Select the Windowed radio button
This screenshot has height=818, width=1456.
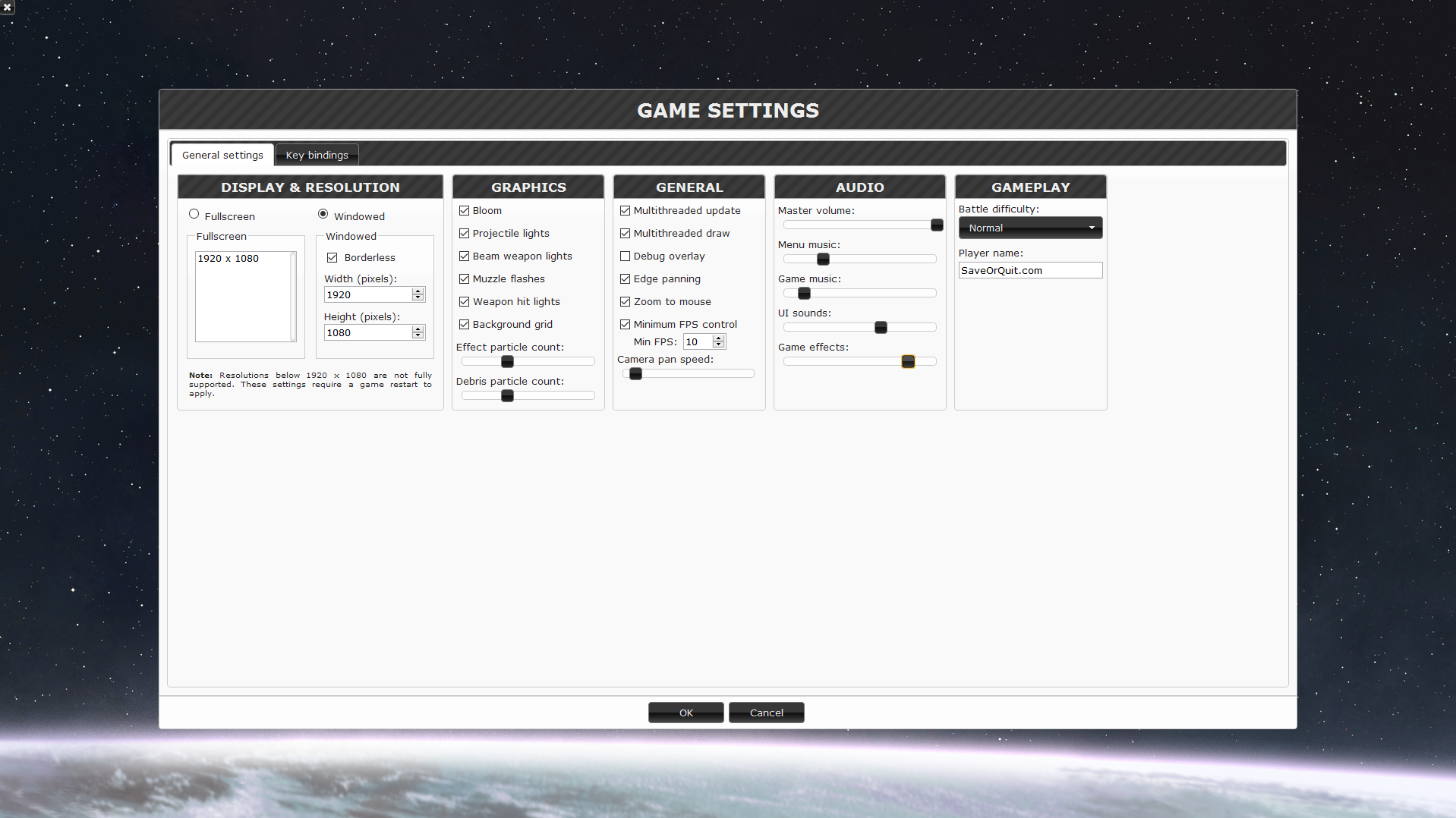pyautogui.click(x=323, y=215)
